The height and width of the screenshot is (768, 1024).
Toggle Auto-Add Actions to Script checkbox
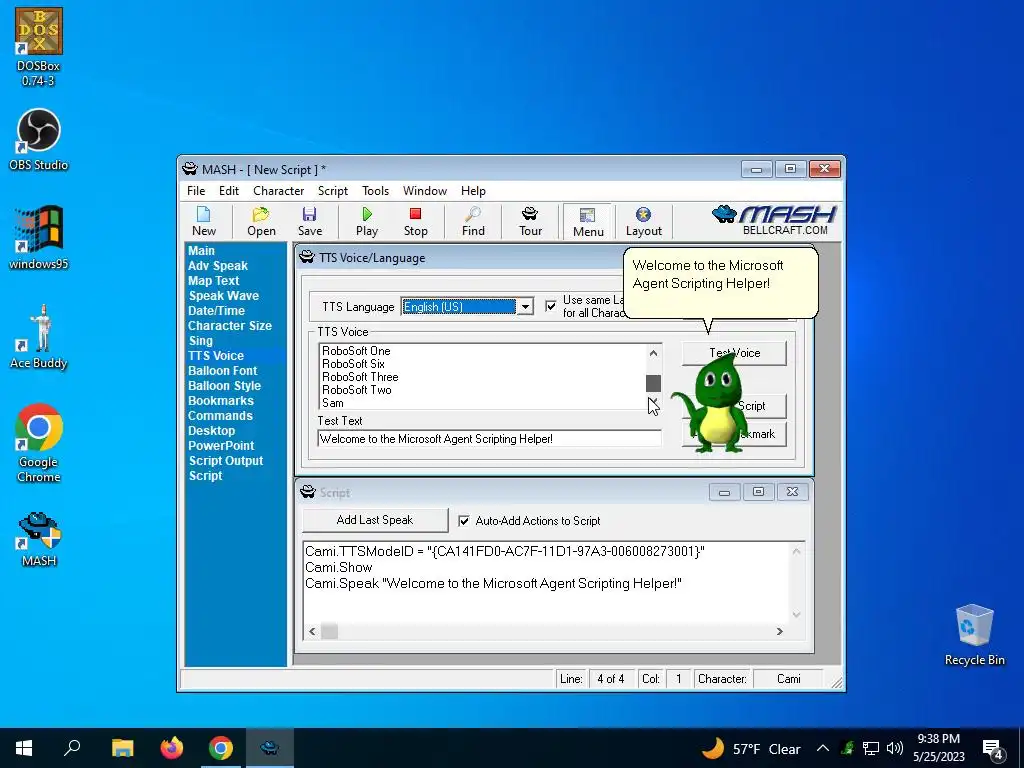(x=464, y=520)
